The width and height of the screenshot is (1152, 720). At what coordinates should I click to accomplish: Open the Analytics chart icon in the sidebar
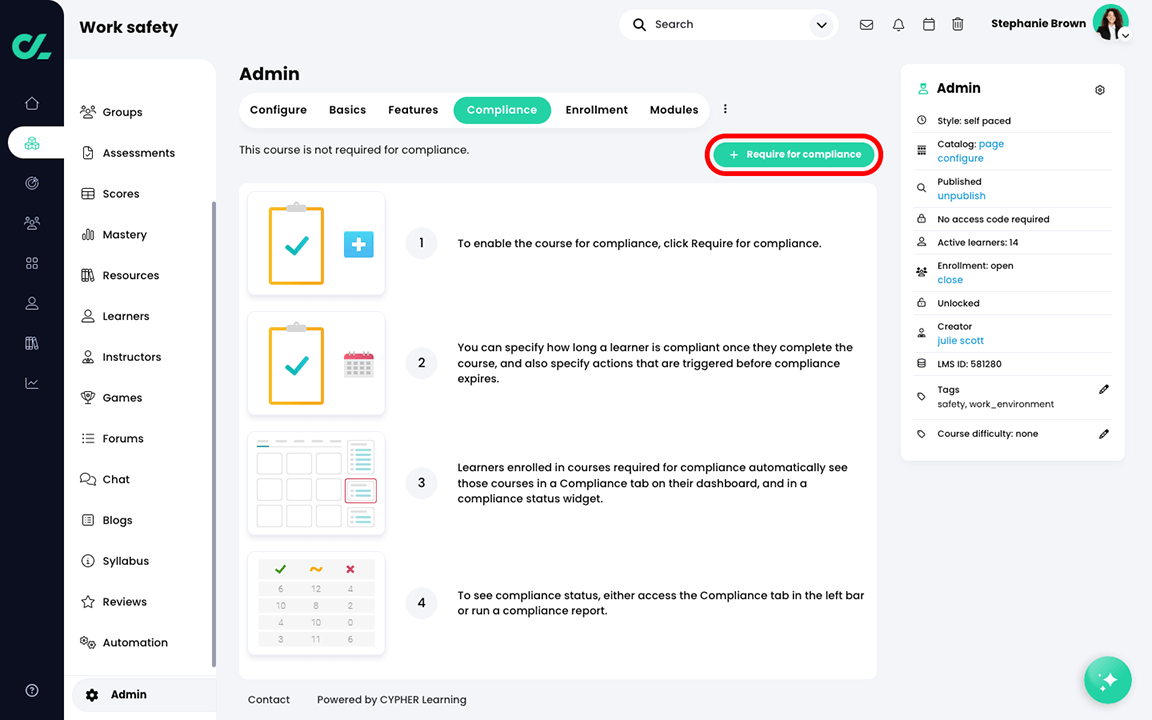tap(31, 383)
